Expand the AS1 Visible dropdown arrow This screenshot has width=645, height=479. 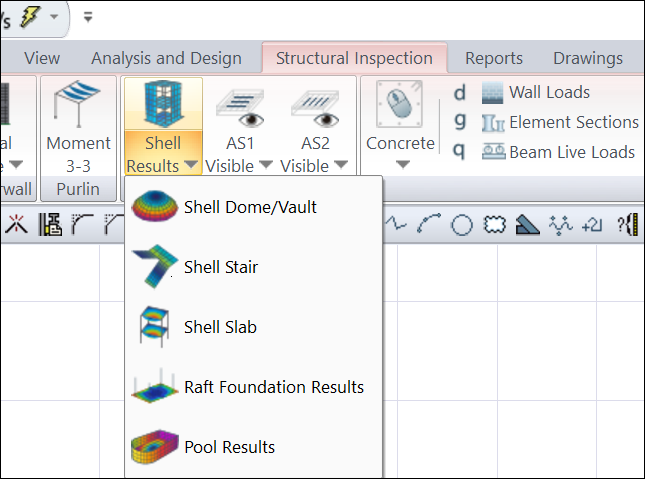[x=265, y=166]
